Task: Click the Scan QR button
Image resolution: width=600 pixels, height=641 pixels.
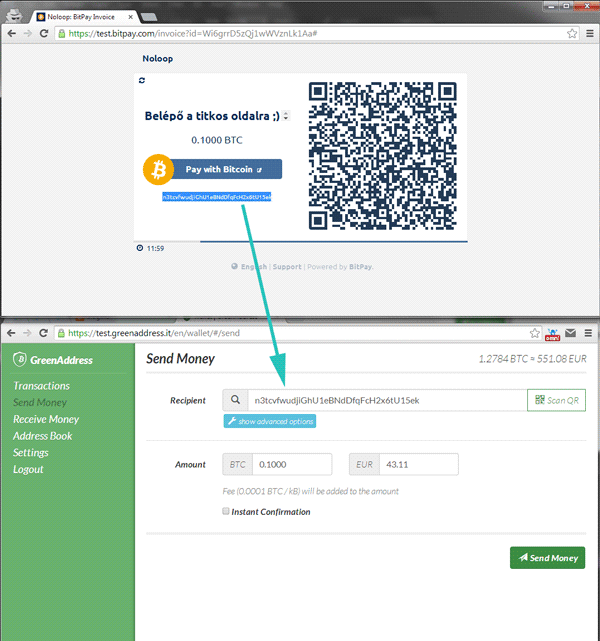Action: coord(556,400)
